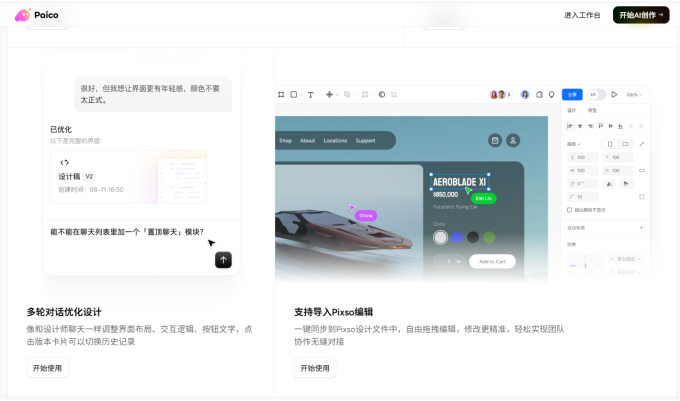This screenshot has height=401, width=680.
Task: Click the flip horizontal icon
Action: [x=609, y=184]
